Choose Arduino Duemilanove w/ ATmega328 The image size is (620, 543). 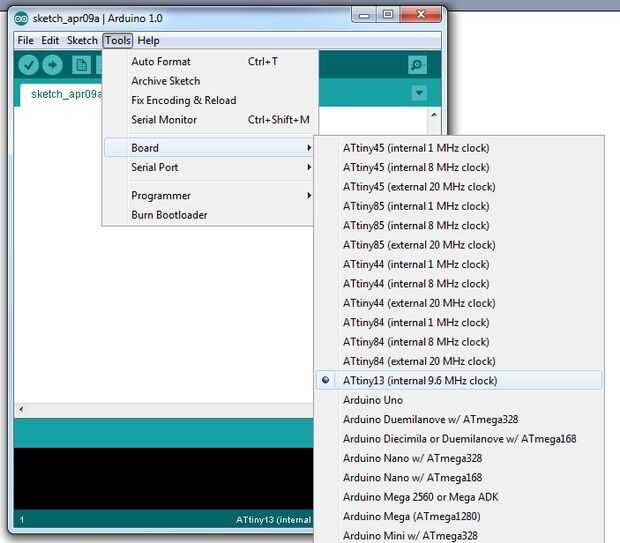point(459,419)
